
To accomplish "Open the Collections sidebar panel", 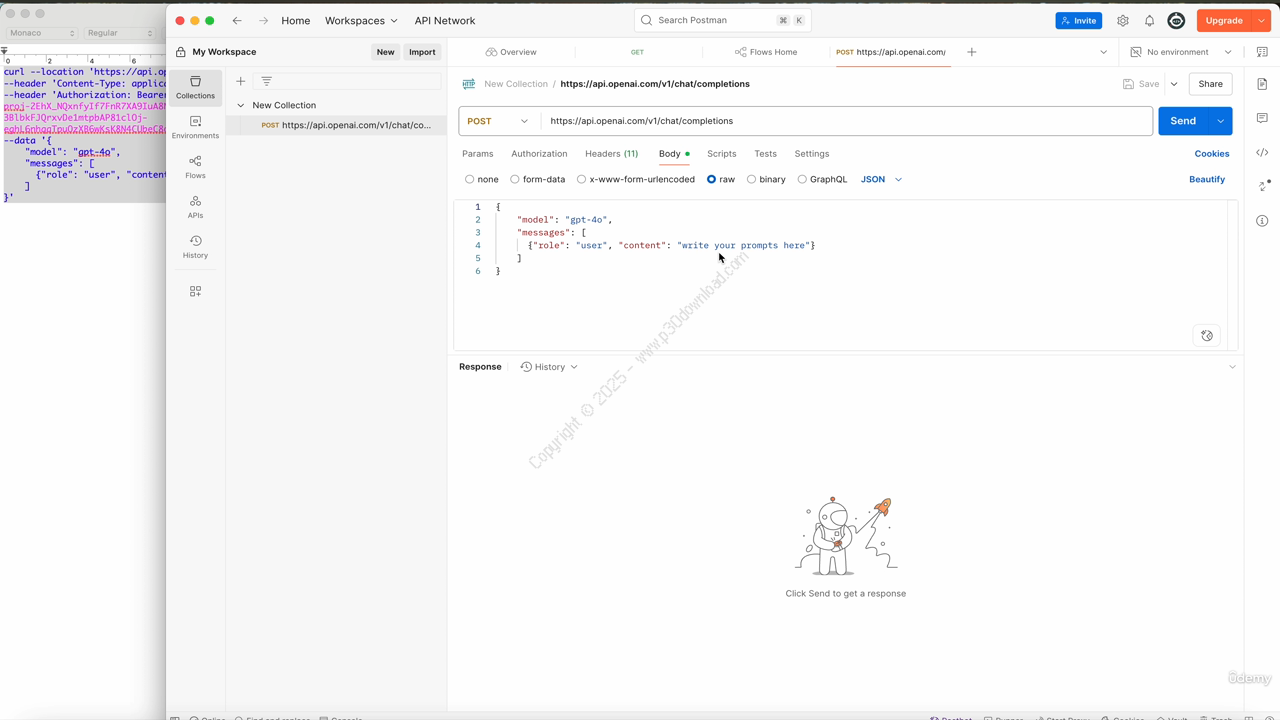I will click(x=195, y=87).
